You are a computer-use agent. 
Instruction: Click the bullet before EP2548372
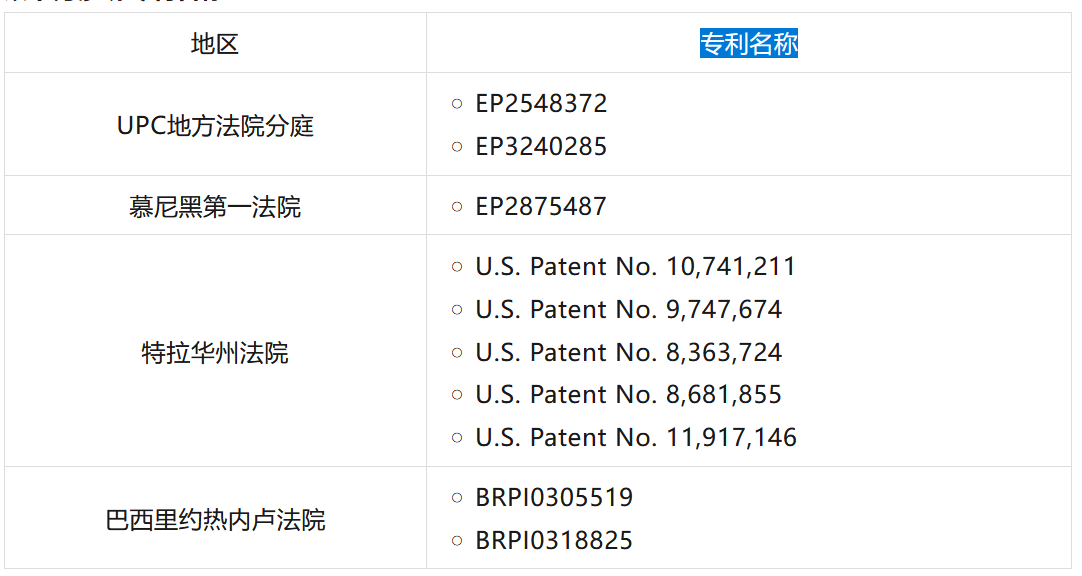click(457, 104)
